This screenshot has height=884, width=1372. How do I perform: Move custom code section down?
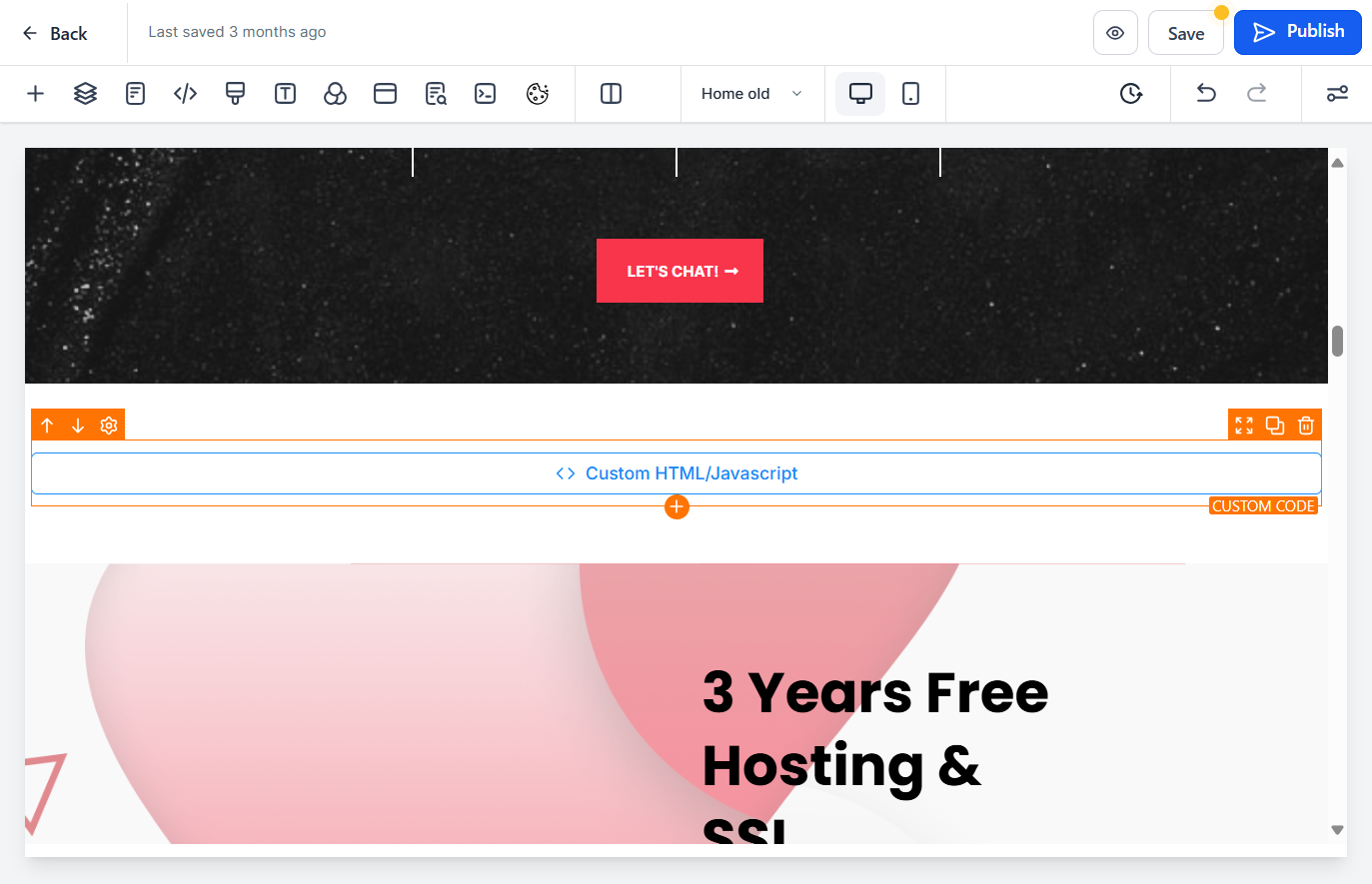(77, 426)
